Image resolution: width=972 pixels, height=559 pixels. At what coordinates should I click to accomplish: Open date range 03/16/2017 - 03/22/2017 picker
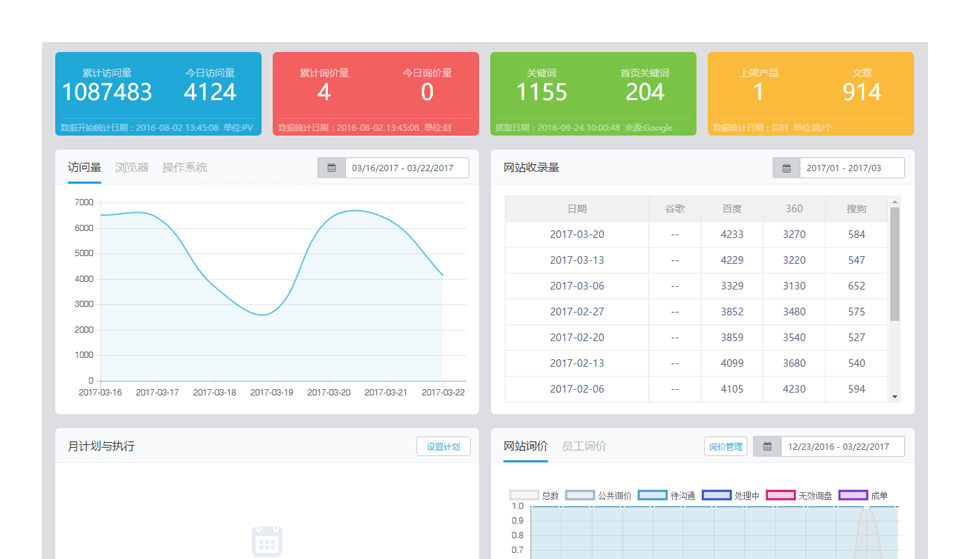pyautogui.click(x=406, y=168)
